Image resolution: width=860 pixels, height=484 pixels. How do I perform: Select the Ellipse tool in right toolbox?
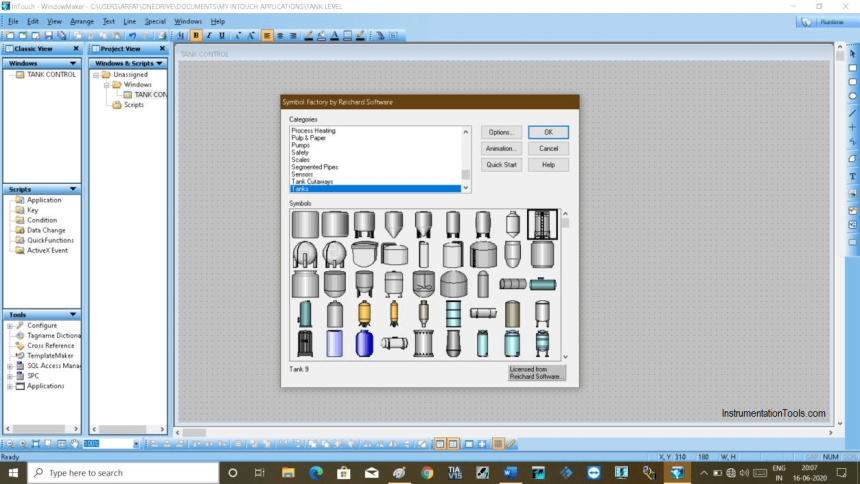point(852,96)
